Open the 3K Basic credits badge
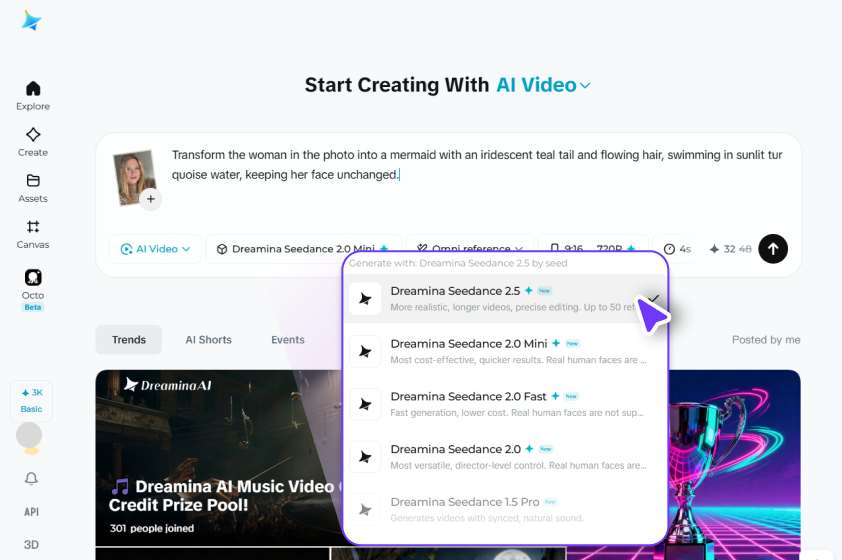 pos(31,401)
